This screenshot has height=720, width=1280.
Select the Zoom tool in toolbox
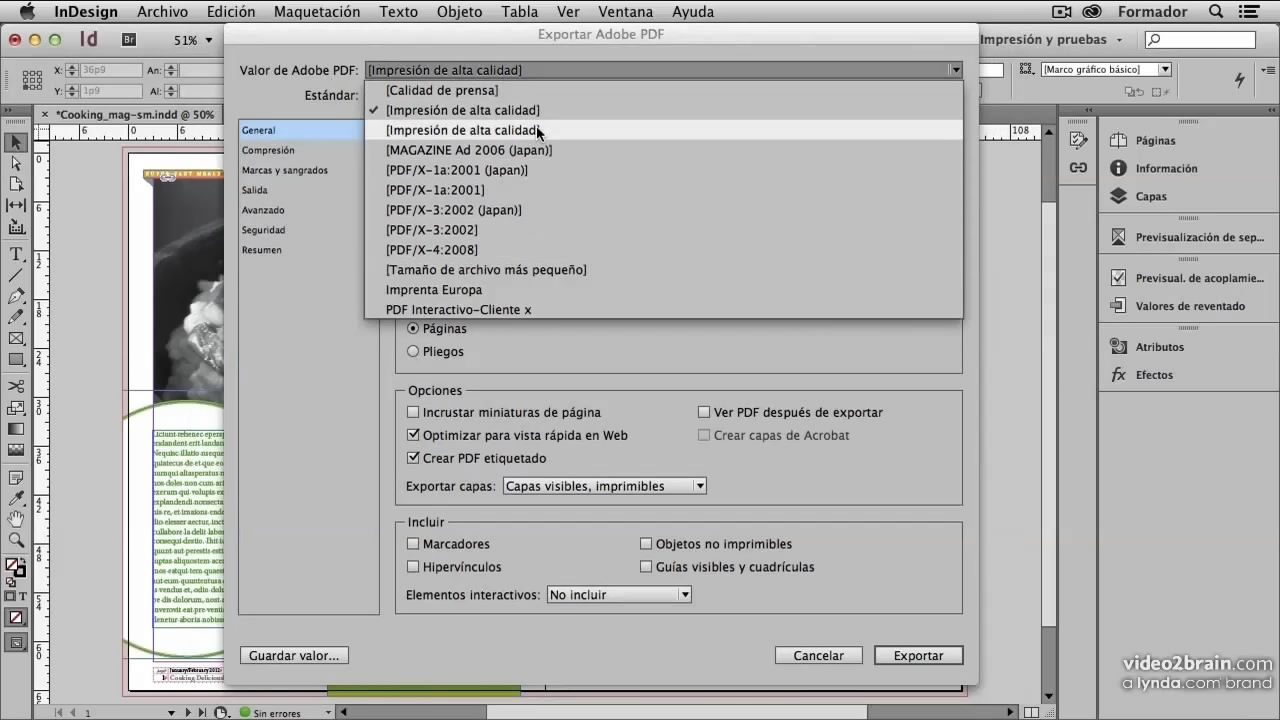(16, 540)
